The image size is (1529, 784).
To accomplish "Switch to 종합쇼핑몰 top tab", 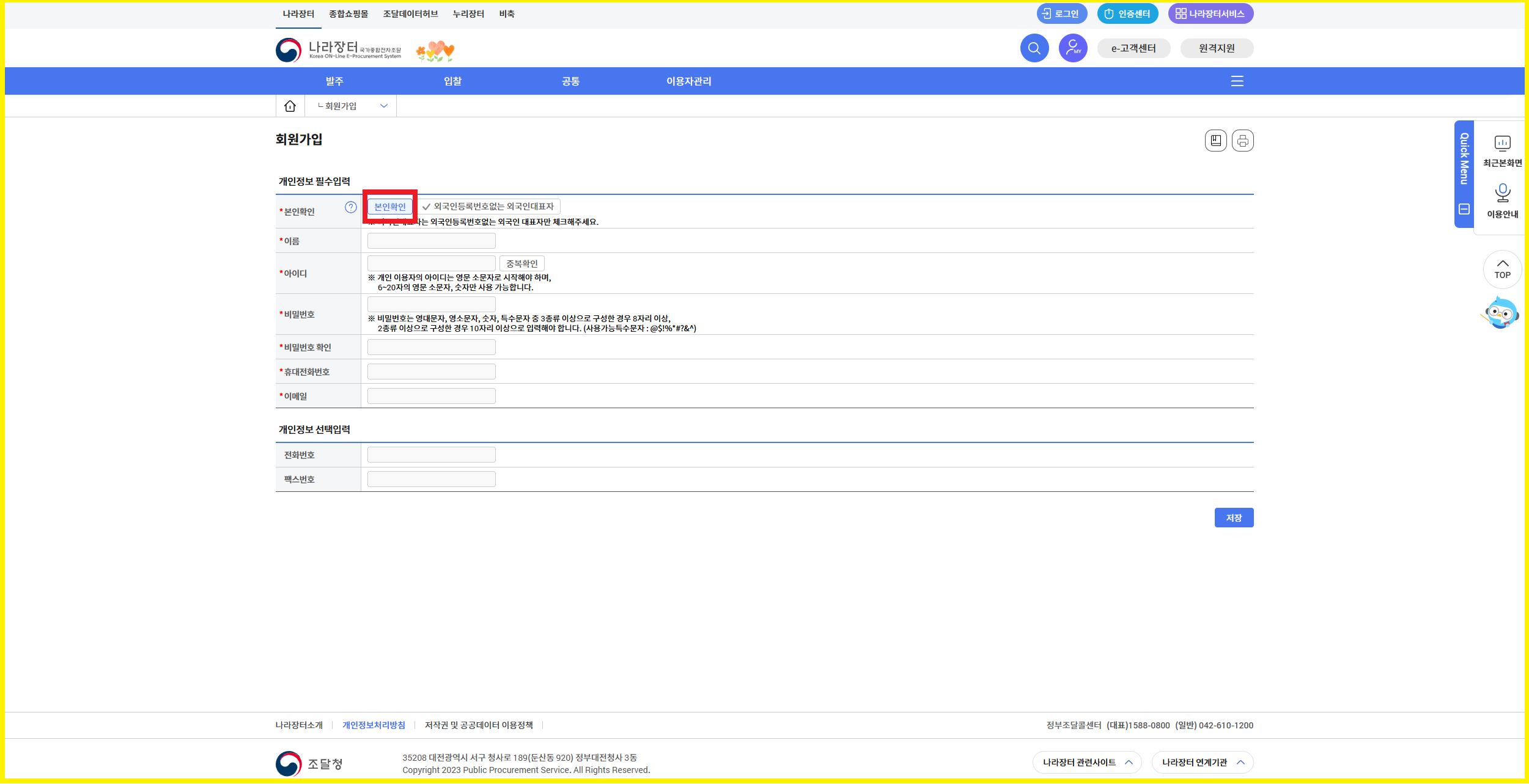I will coord(348,14).
